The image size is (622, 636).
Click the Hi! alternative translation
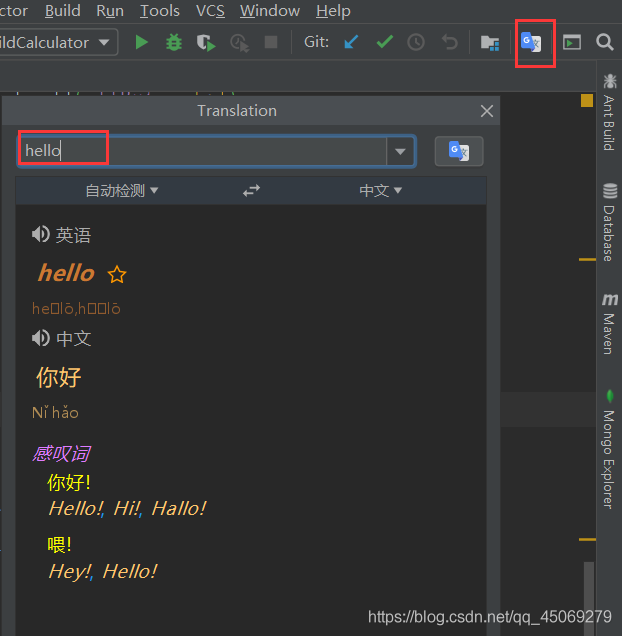(126, 508)
